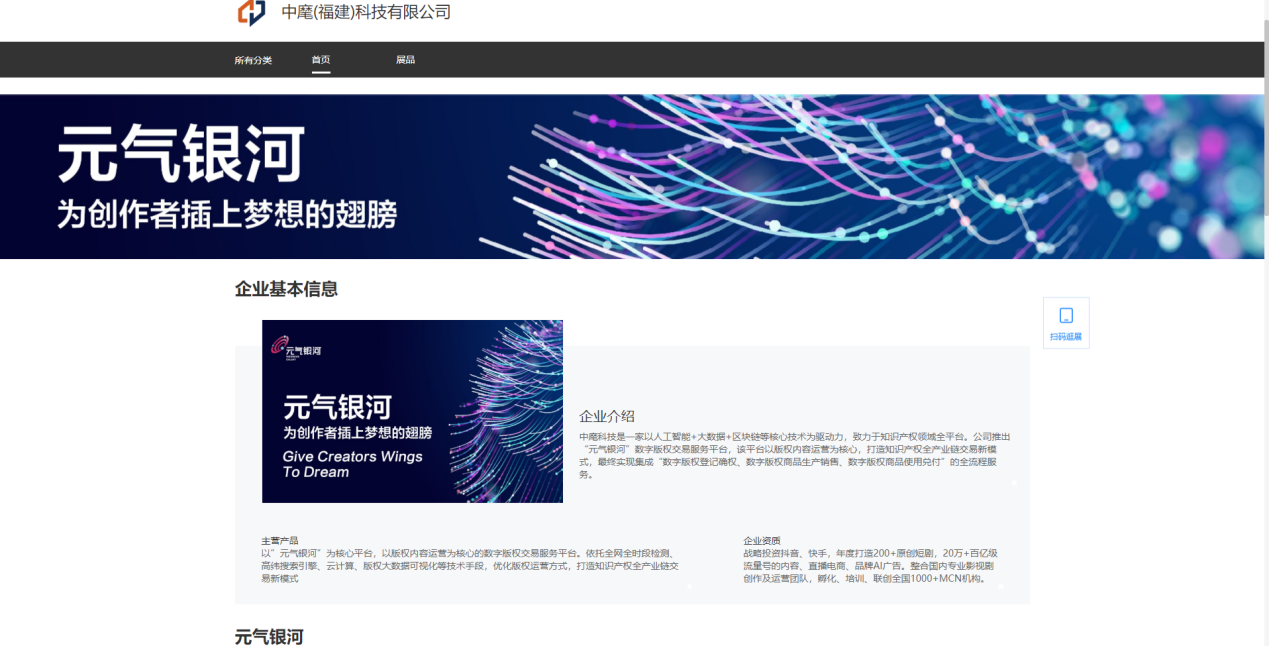Click the 主营产品 label
The height and width of the screenshot is (646, 1269).
pos(279,540)
